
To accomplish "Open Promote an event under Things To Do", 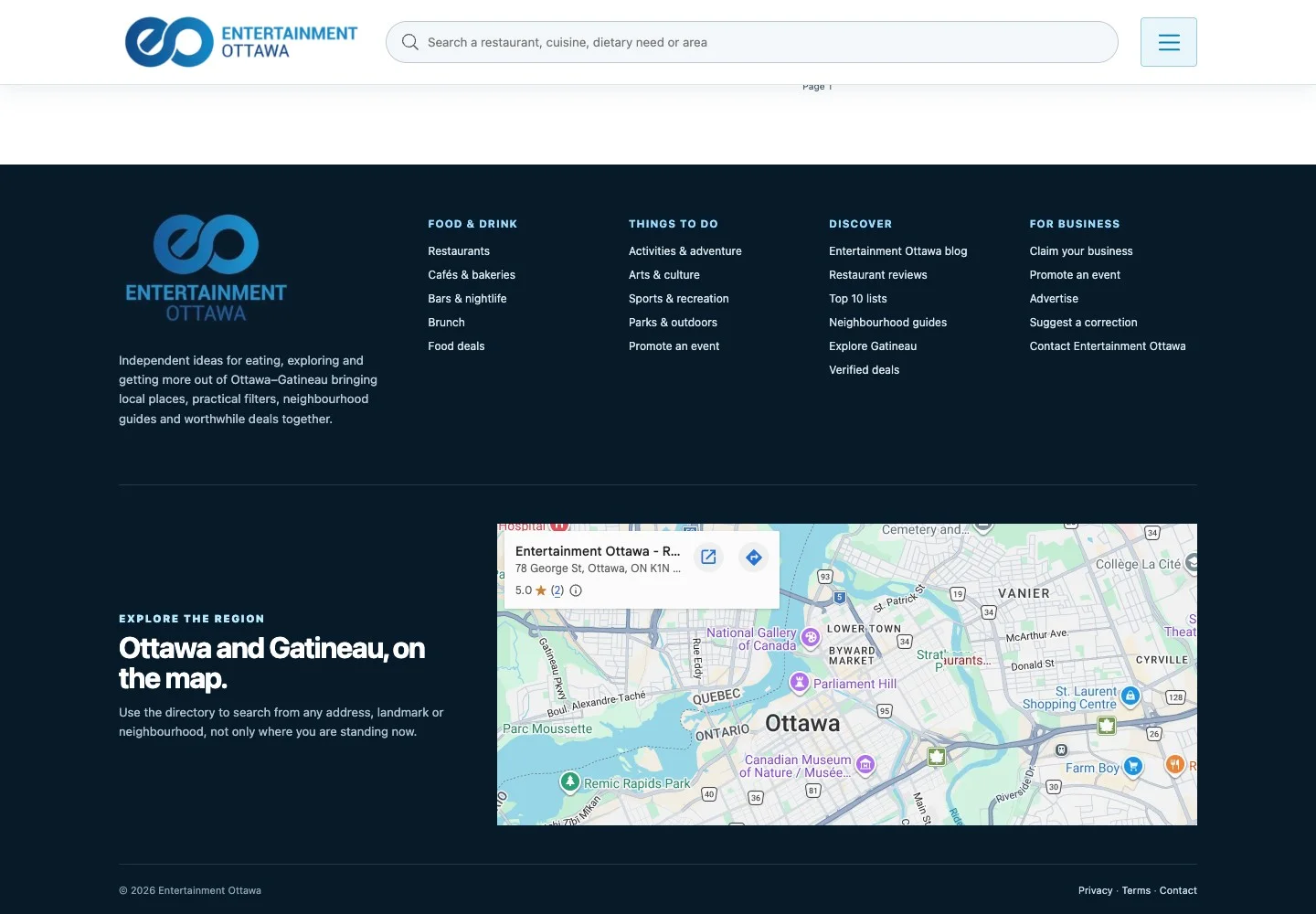I will point(674,346).
